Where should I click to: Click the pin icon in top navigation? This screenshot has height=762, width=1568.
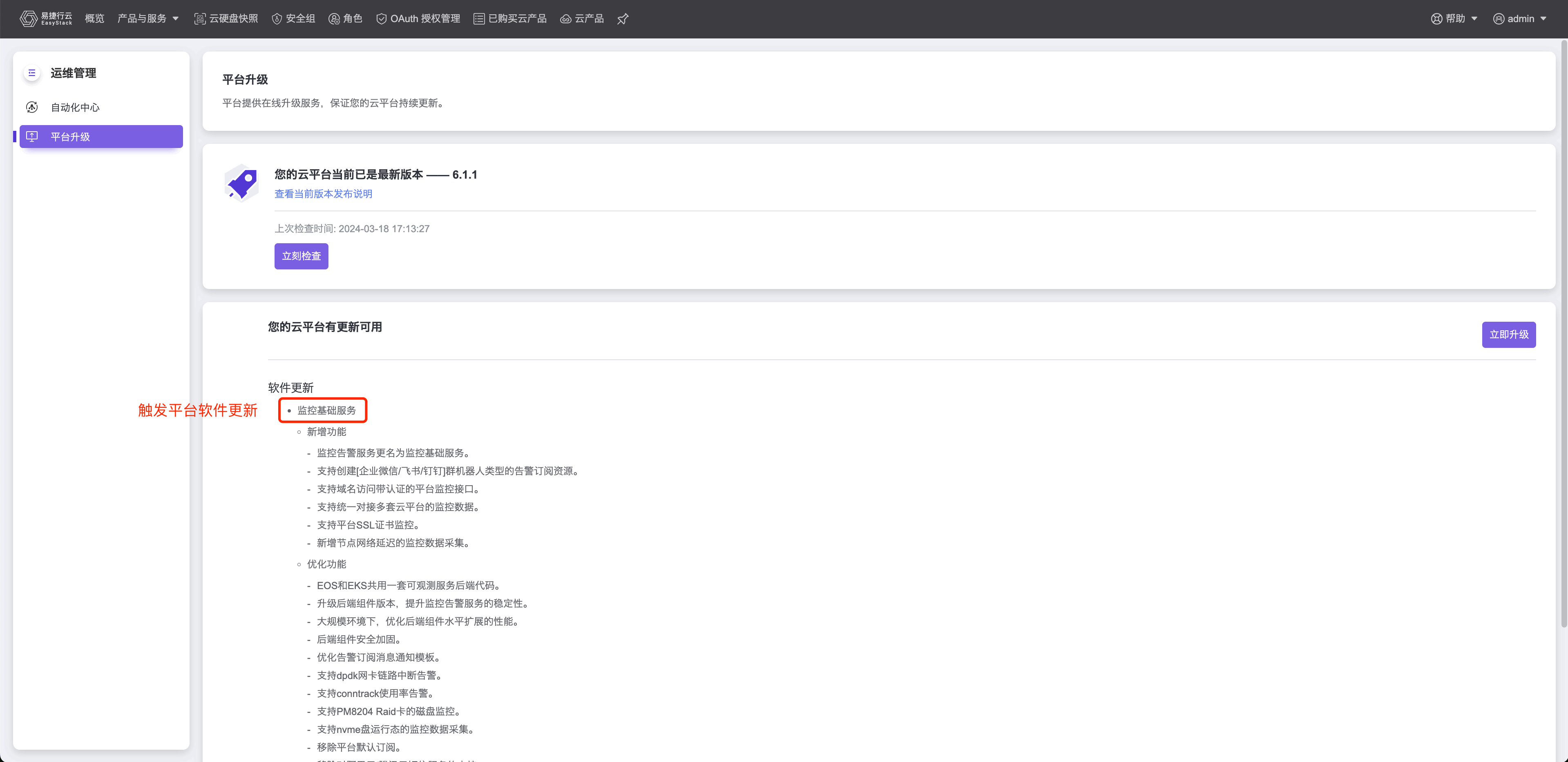(x=622, y=19)
